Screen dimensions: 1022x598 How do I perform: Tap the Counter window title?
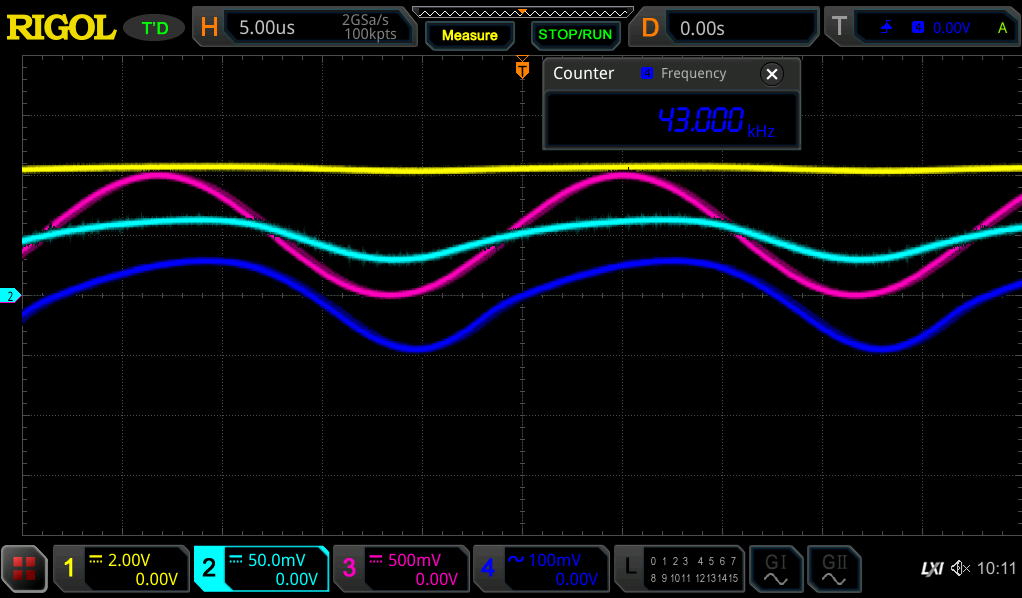pyautogui.click(x=583, y=73)
